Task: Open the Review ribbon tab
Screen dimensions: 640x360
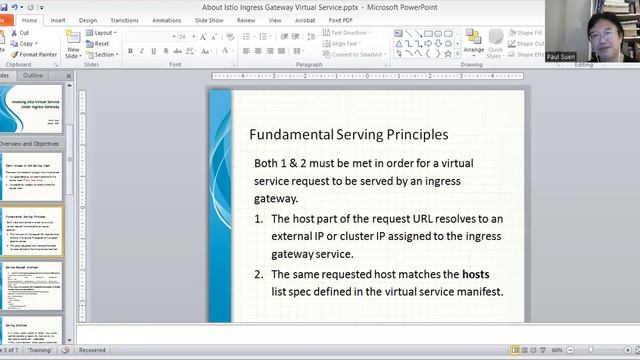Action: click(x=246, y=20)
